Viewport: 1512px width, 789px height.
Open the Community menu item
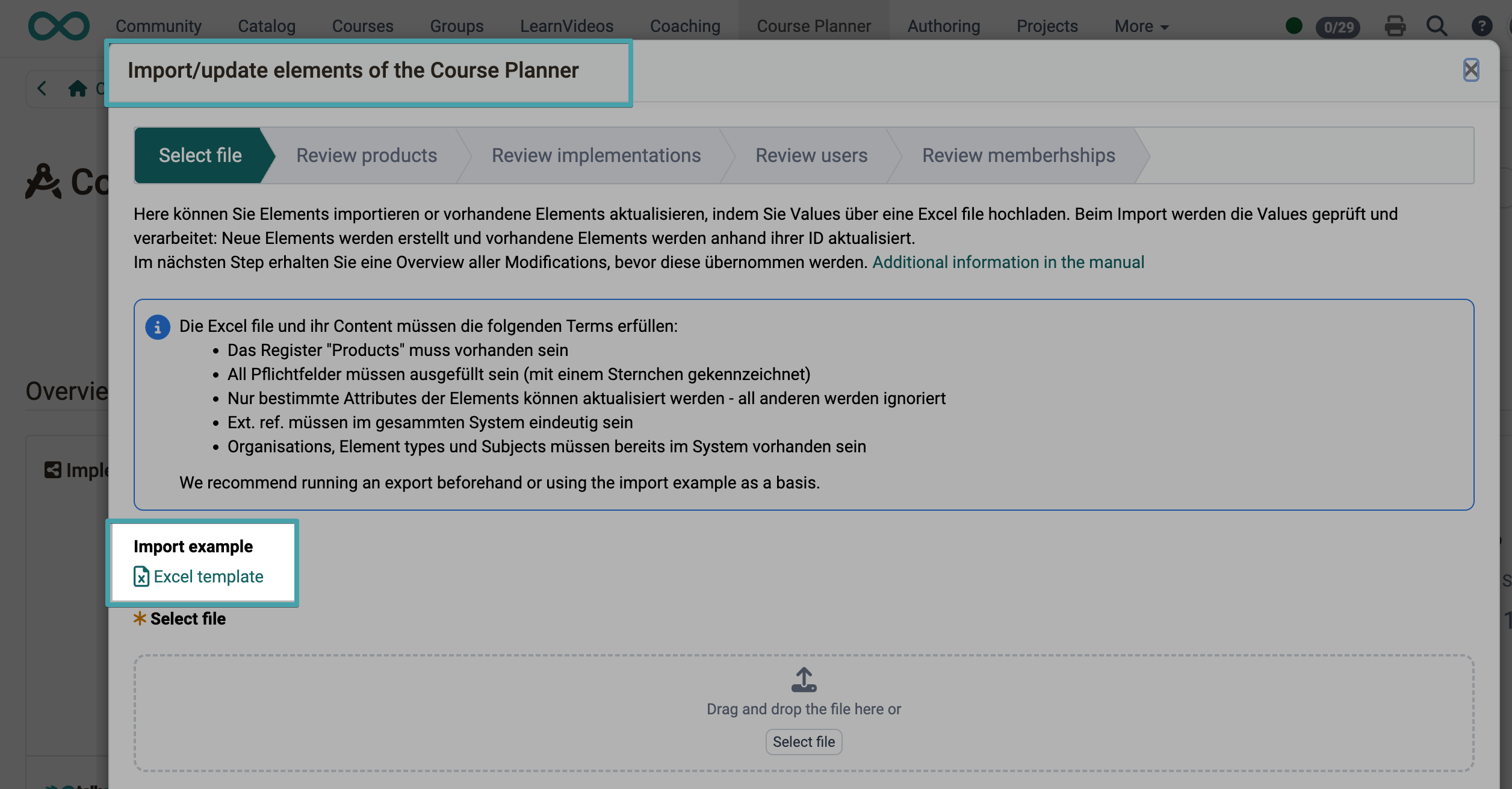[x=159, y=26]
